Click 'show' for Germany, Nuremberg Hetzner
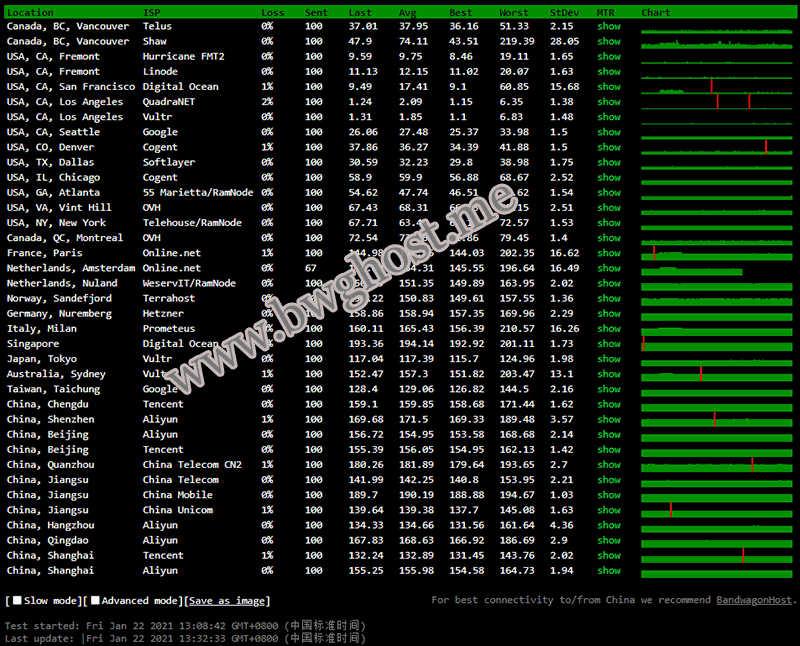Image resolution: width=800 pixels, height=646 pixels. 609,313
